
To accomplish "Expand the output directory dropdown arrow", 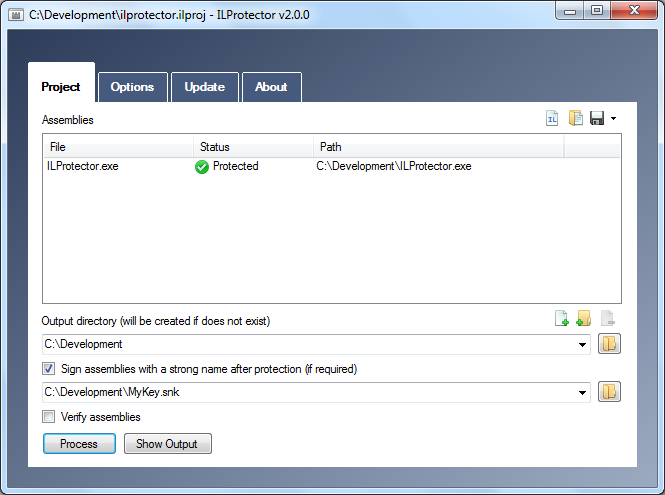I will (583, 344).
